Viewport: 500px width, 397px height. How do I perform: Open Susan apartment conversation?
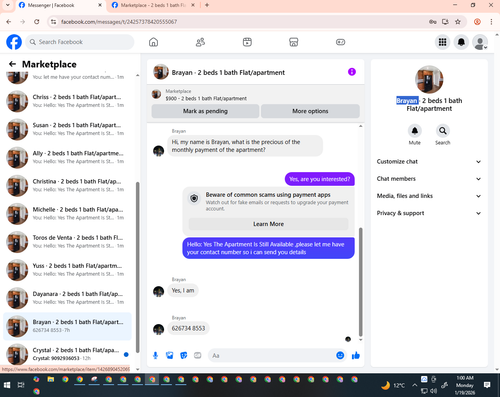coord(67,129)
